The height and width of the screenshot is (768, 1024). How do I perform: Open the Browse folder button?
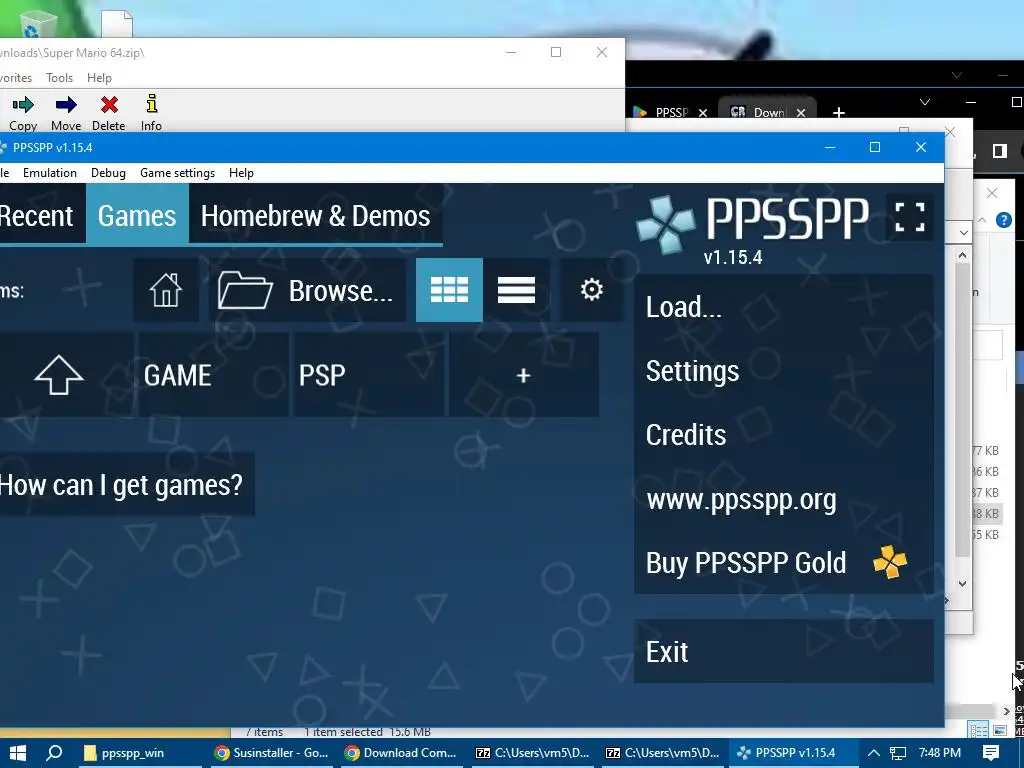click(x=307, y=290)
